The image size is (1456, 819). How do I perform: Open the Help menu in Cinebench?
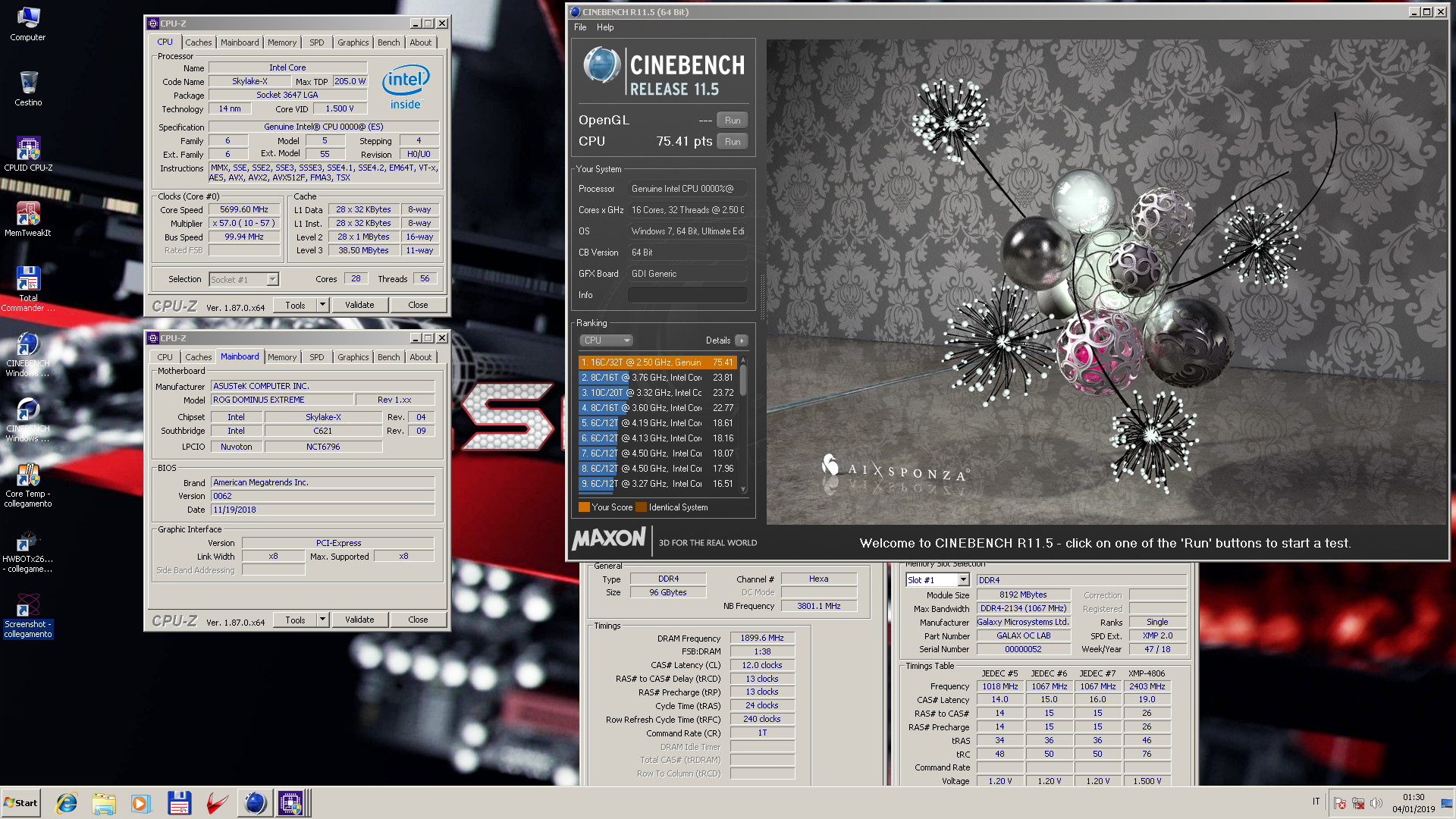(605, 27)
